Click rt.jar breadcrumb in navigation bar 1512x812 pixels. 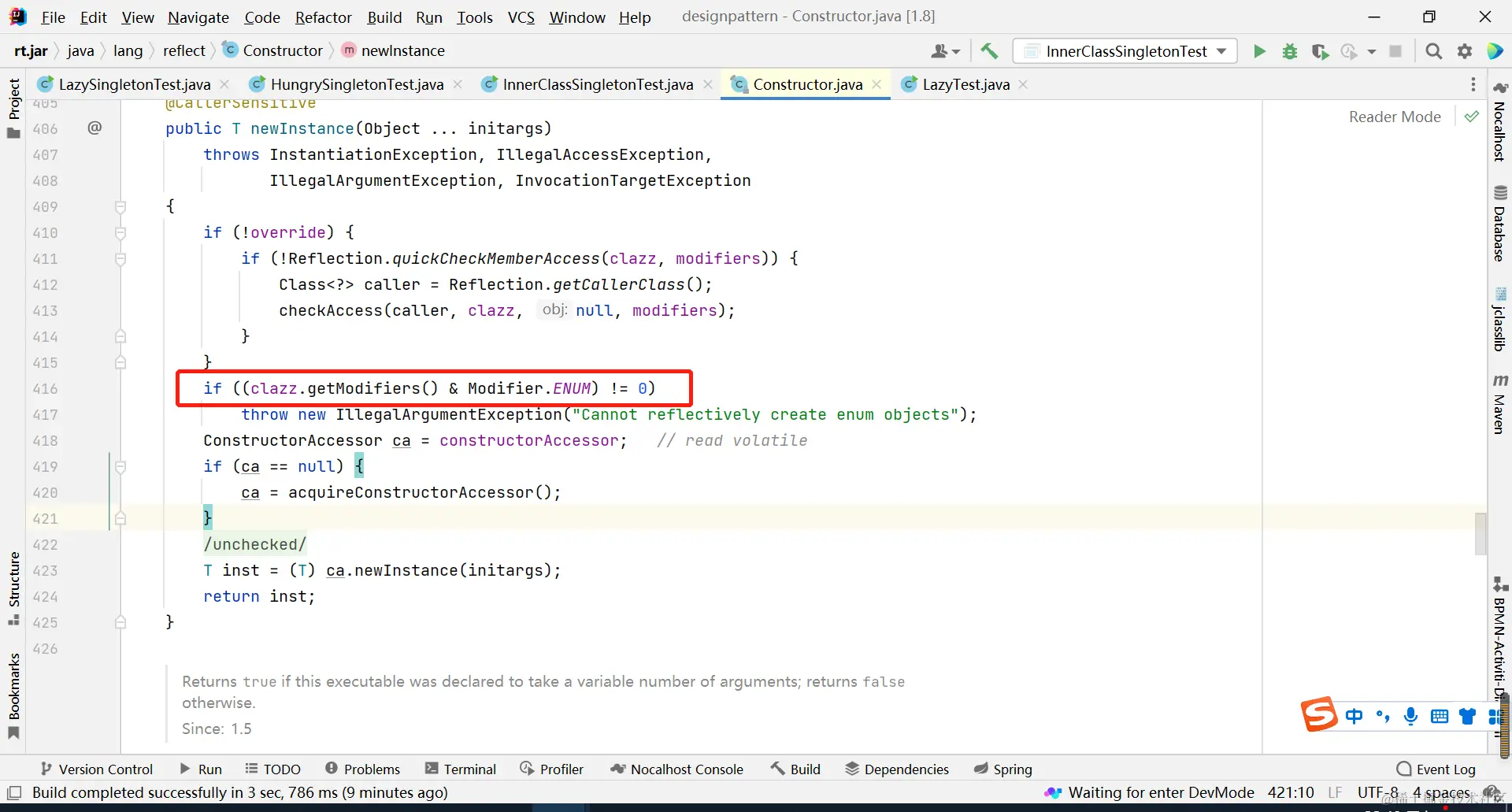tap(31, 50)
